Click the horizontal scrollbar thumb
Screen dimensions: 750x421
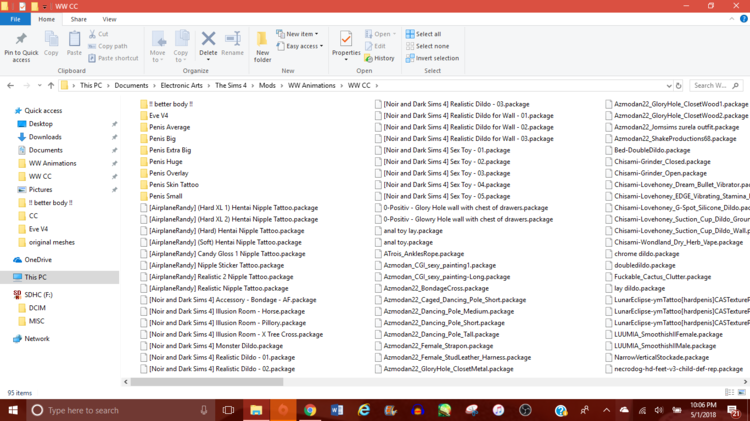(207, 382)
